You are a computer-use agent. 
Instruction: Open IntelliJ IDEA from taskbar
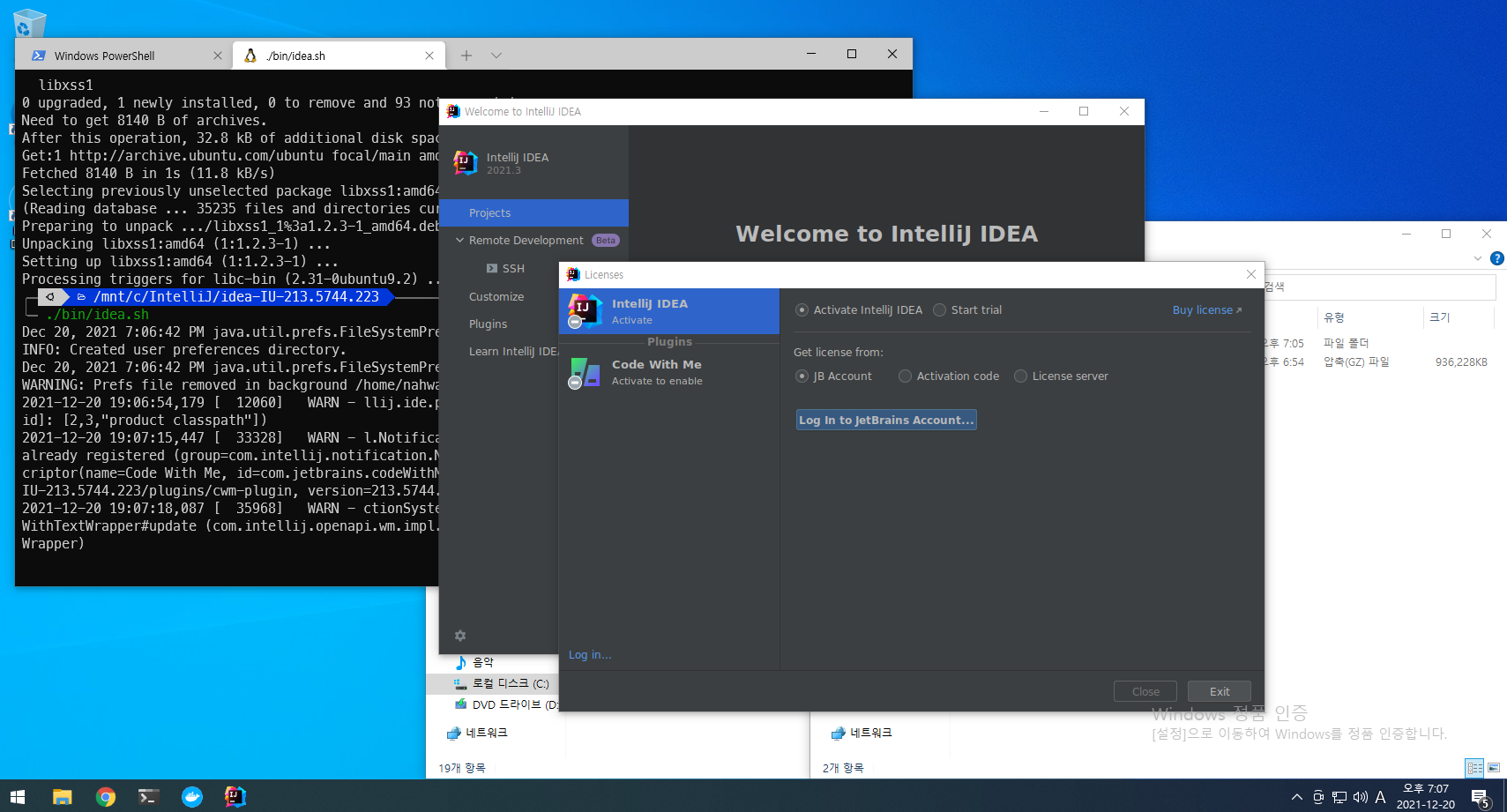click(235, 796)
